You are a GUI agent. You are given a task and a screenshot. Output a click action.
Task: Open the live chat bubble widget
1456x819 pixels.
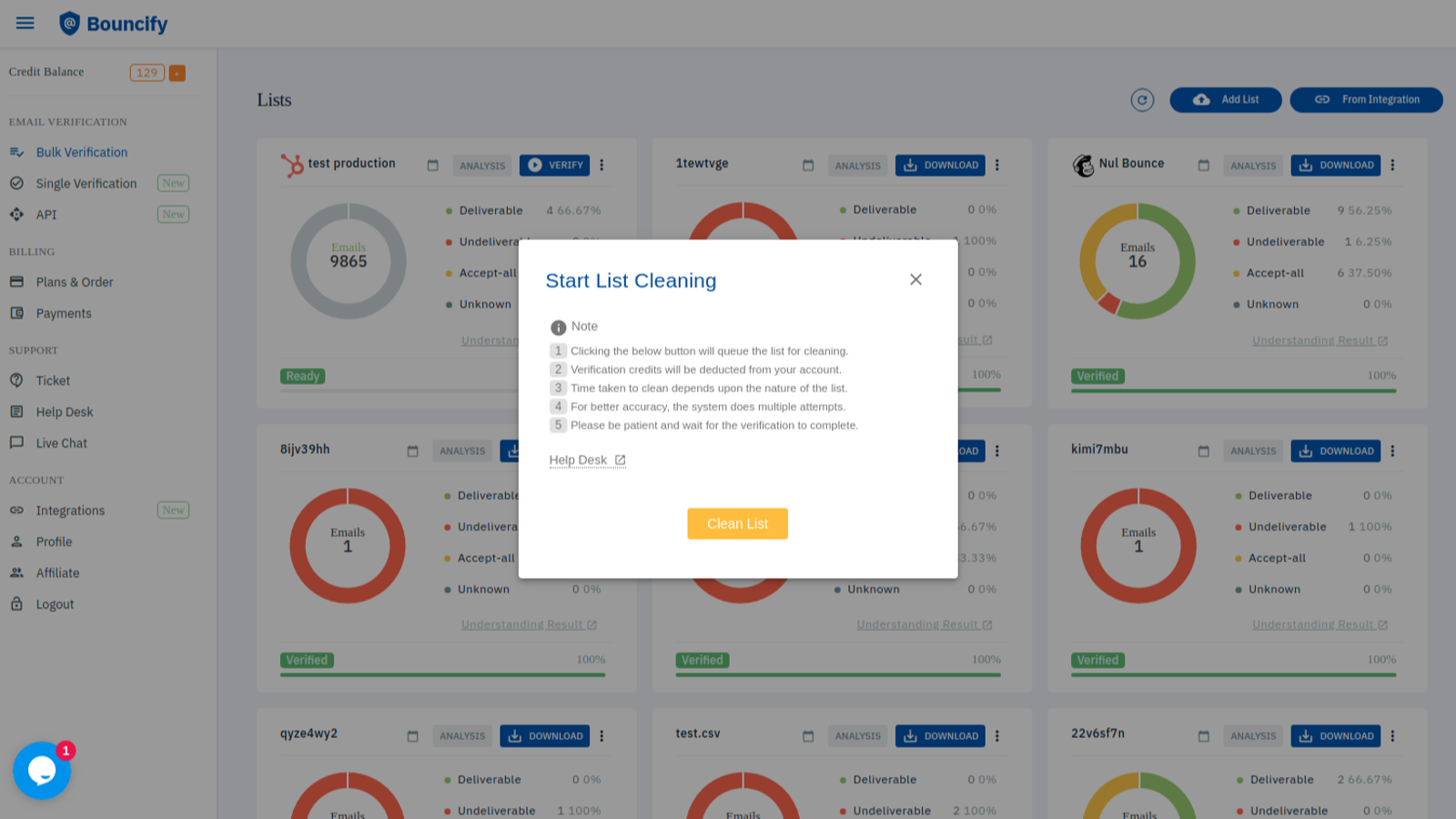[x=42, y=770]
